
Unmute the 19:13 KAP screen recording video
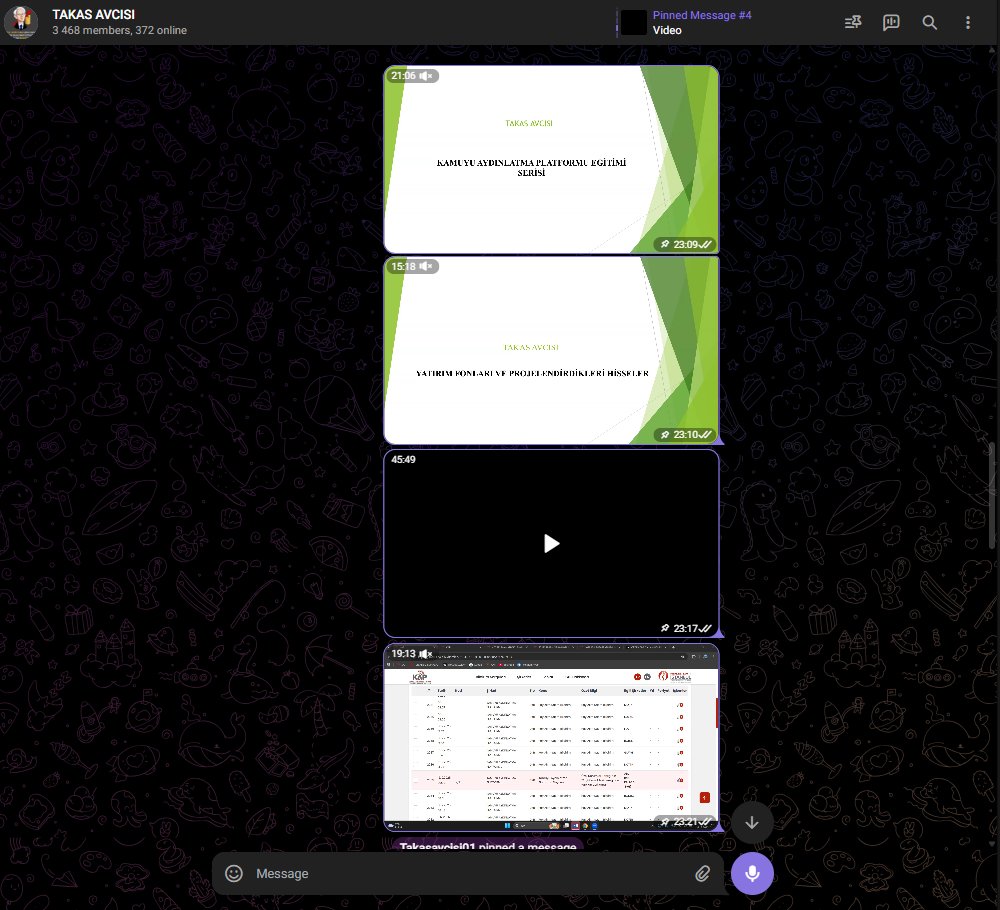click(426, 653)
